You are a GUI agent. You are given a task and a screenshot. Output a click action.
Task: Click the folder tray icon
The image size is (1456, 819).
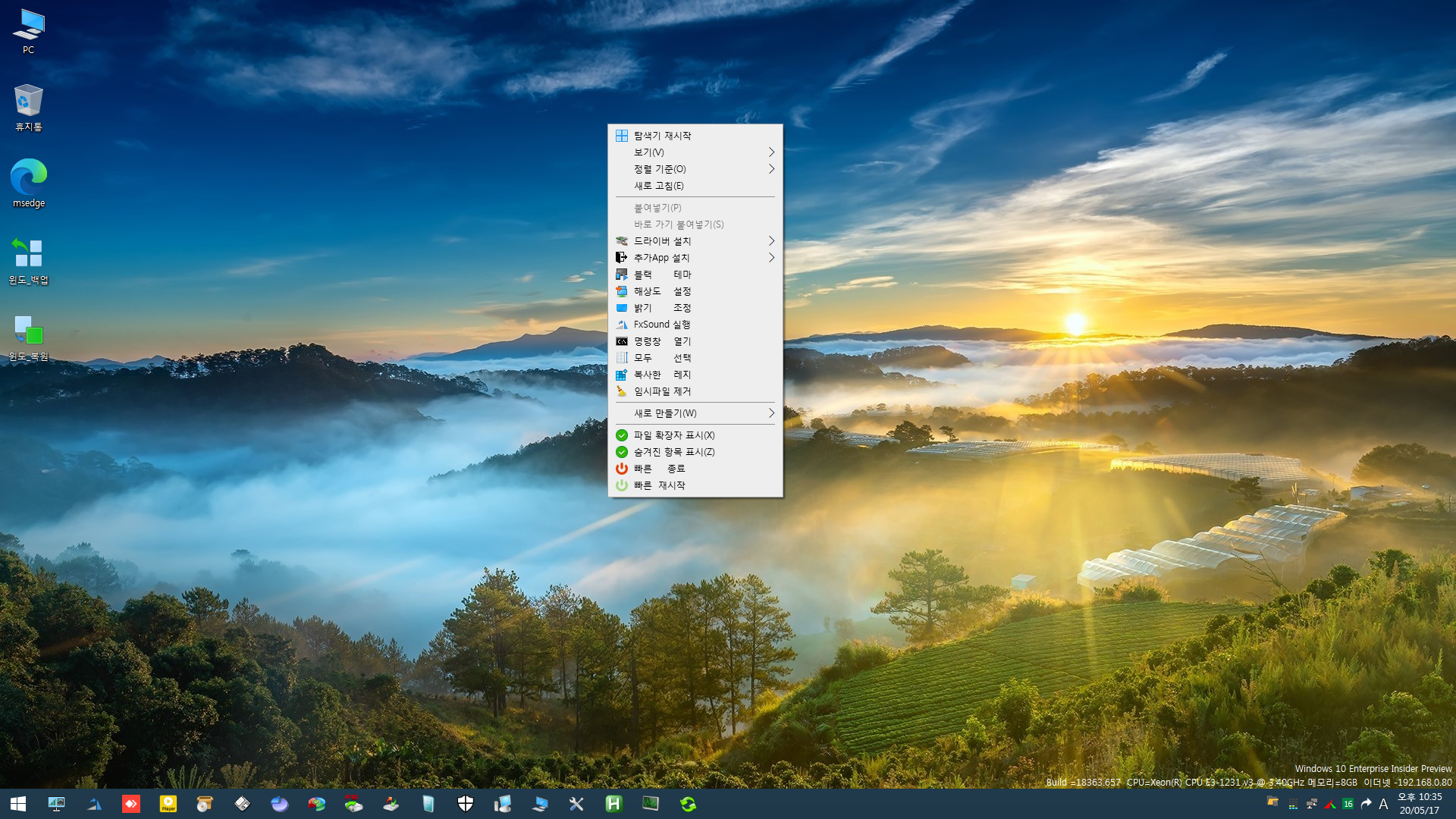coord(1273,802)
